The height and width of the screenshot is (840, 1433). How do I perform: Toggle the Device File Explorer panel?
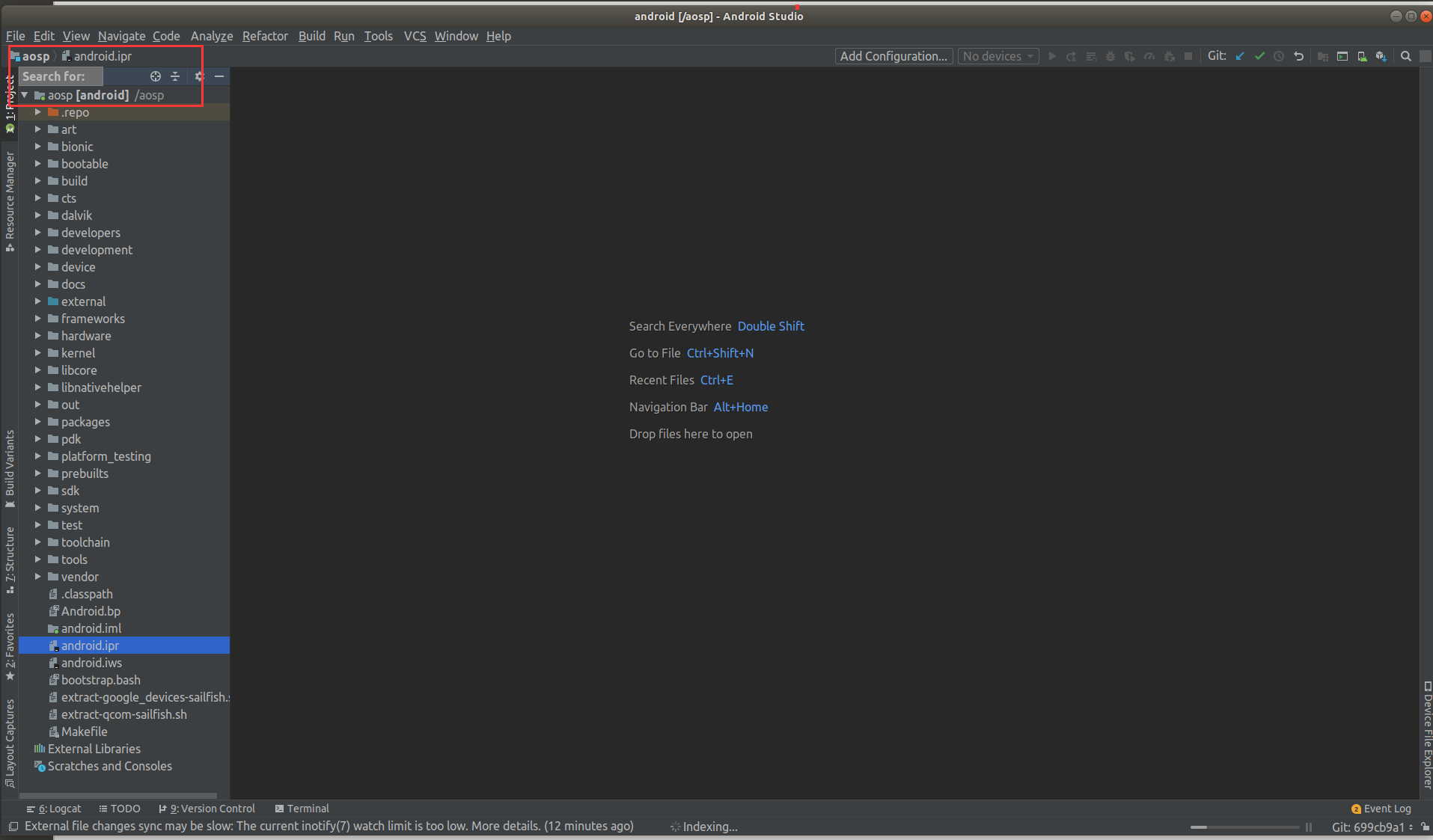1426,737
